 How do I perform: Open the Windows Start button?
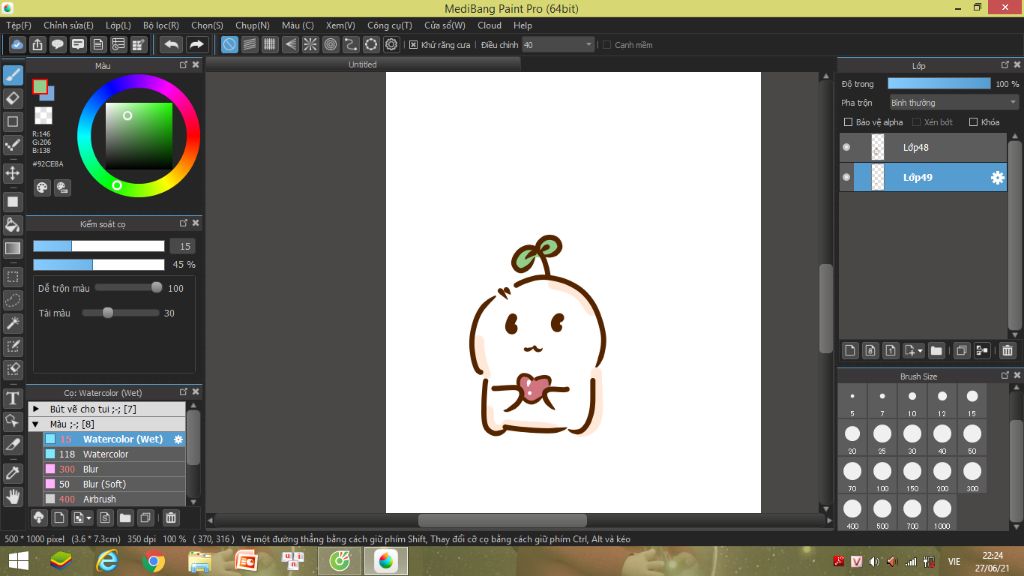(x=18, y=562)
